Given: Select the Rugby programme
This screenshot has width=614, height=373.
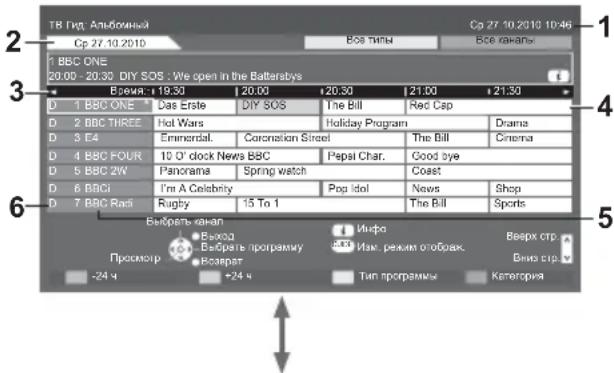Looking at the screenshot, I should pyautogui.click(x=195, y=205).
